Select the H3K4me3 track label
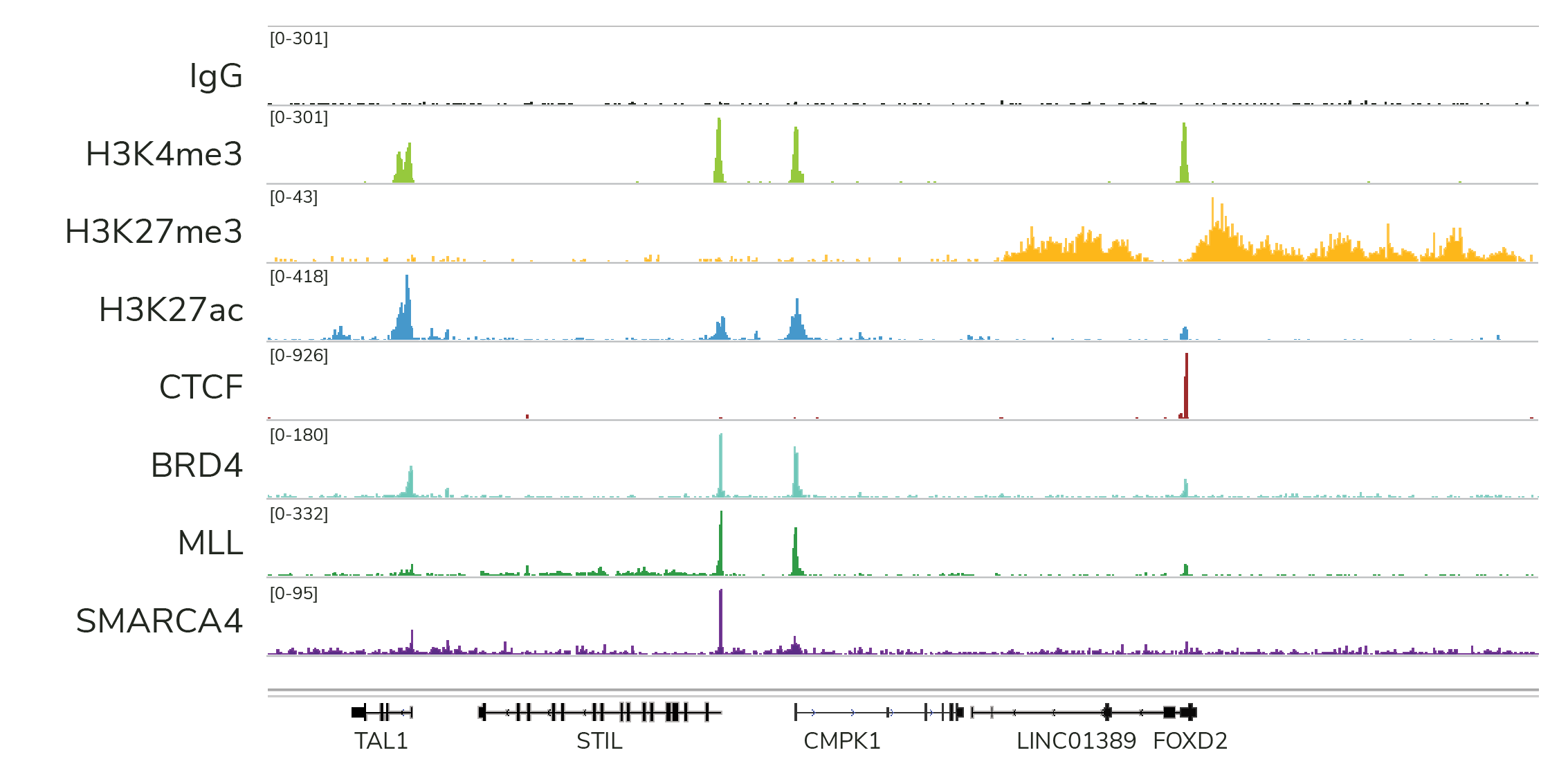Image resolution: width=1568 pixels, height=766 pixels. click(164, 154)
